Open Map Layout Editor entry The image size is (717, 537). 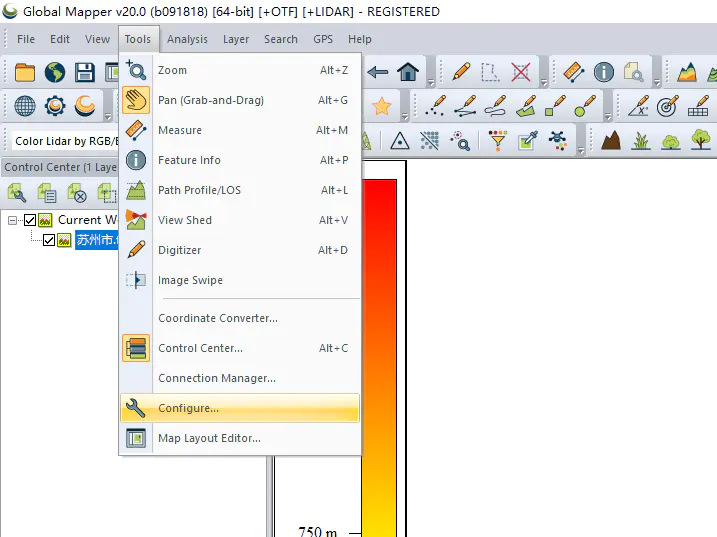pyautogui.click(x=240, y=438)
